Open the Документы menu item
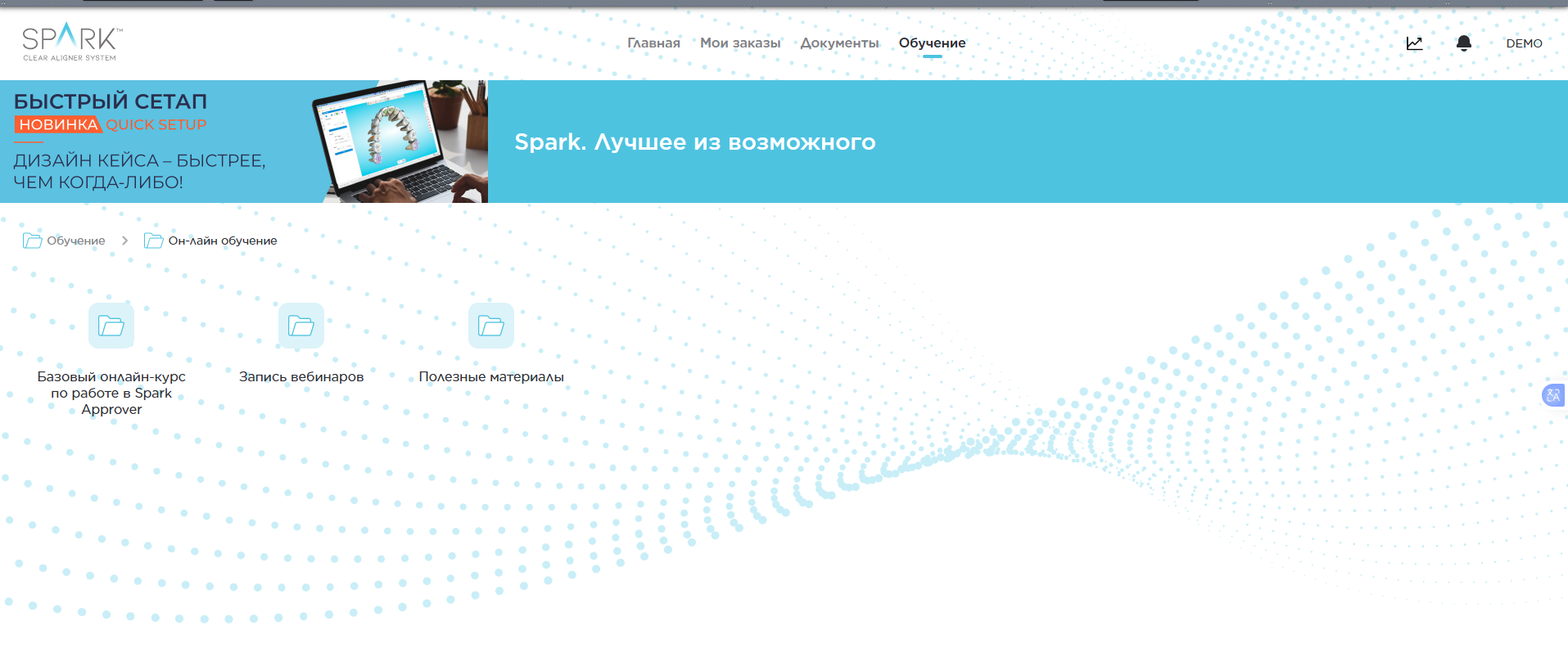Screen dimensions: 1568x648 [839, 43]
